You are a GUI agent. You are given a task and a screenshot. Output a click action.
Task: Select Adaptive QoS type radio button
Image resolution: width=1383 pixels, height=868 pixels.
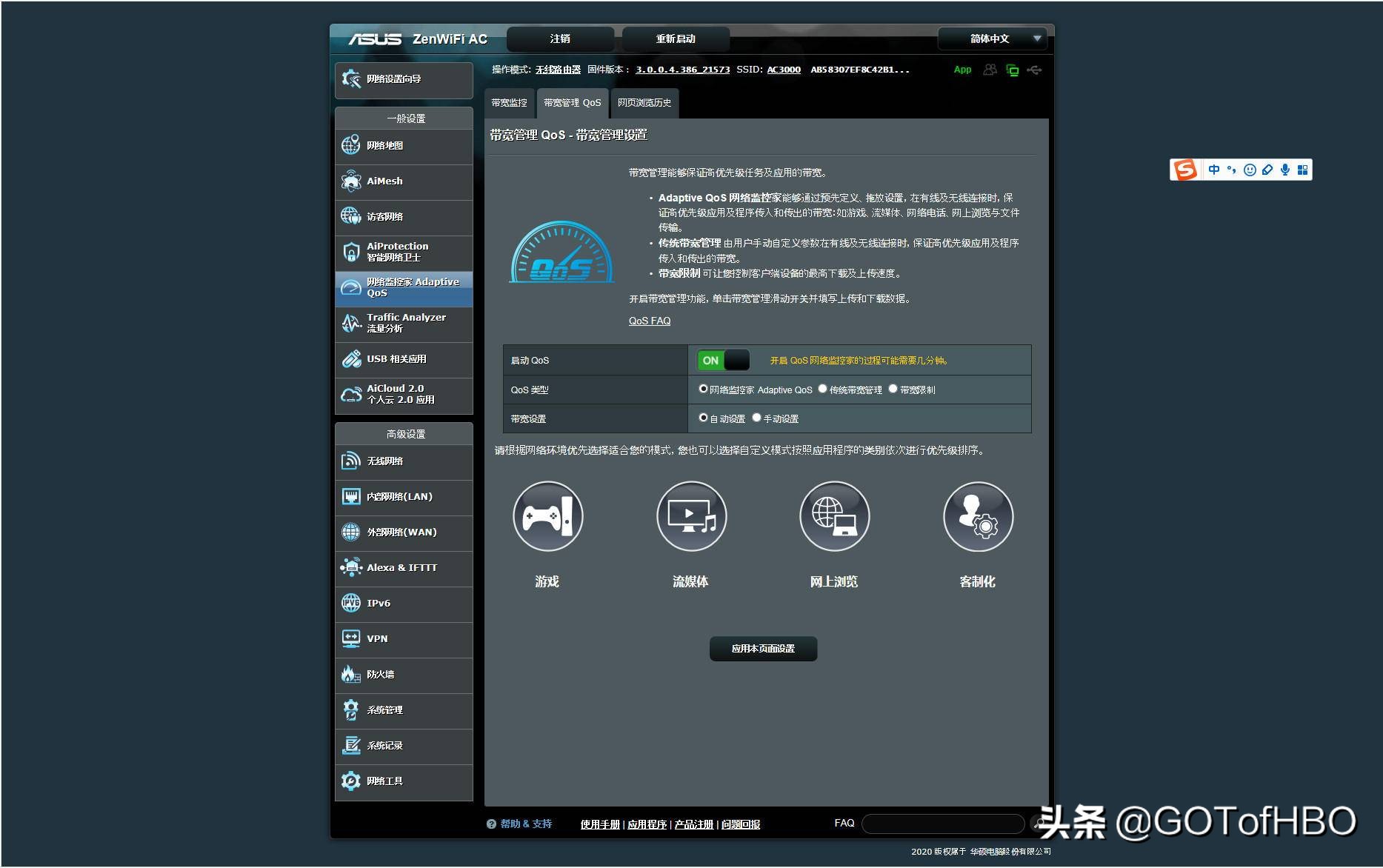(703, 389)
